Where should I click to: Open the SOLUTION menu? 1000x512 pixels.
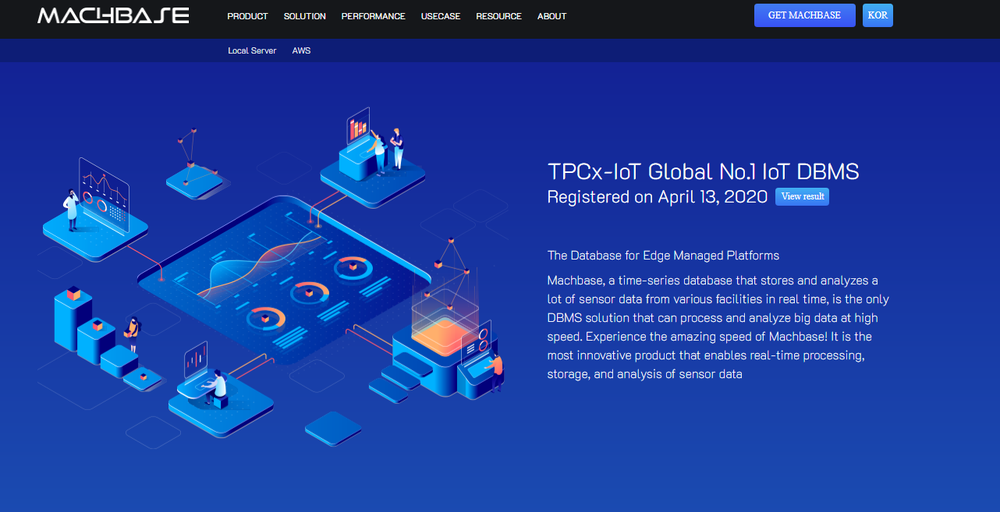coord(305,17)
